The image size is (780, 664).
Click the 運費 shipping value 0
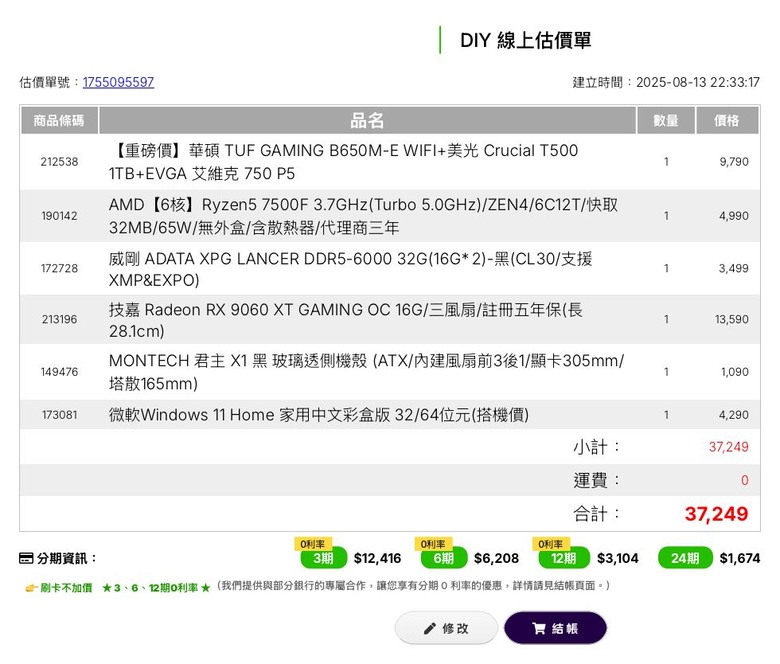[x=745, y=480]
